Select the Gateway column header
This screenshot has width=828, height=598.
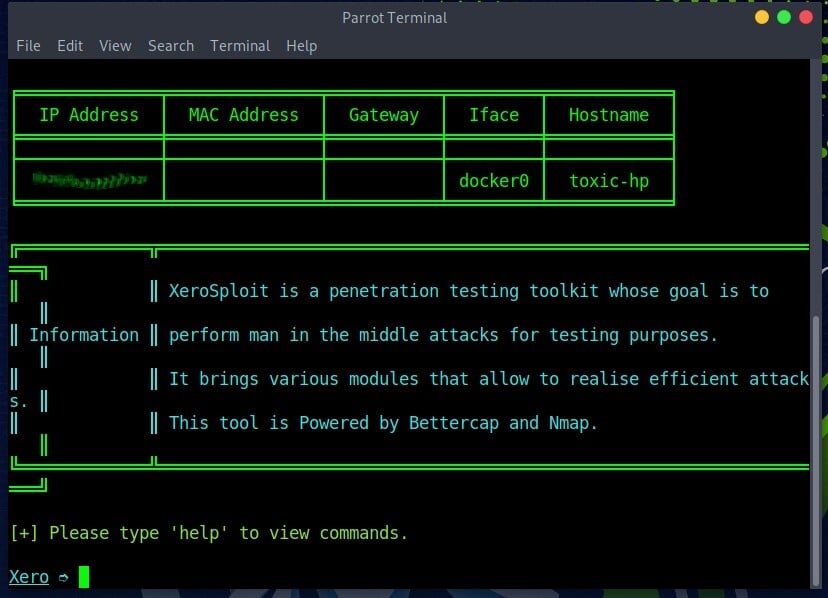click(x=383, y=115)
